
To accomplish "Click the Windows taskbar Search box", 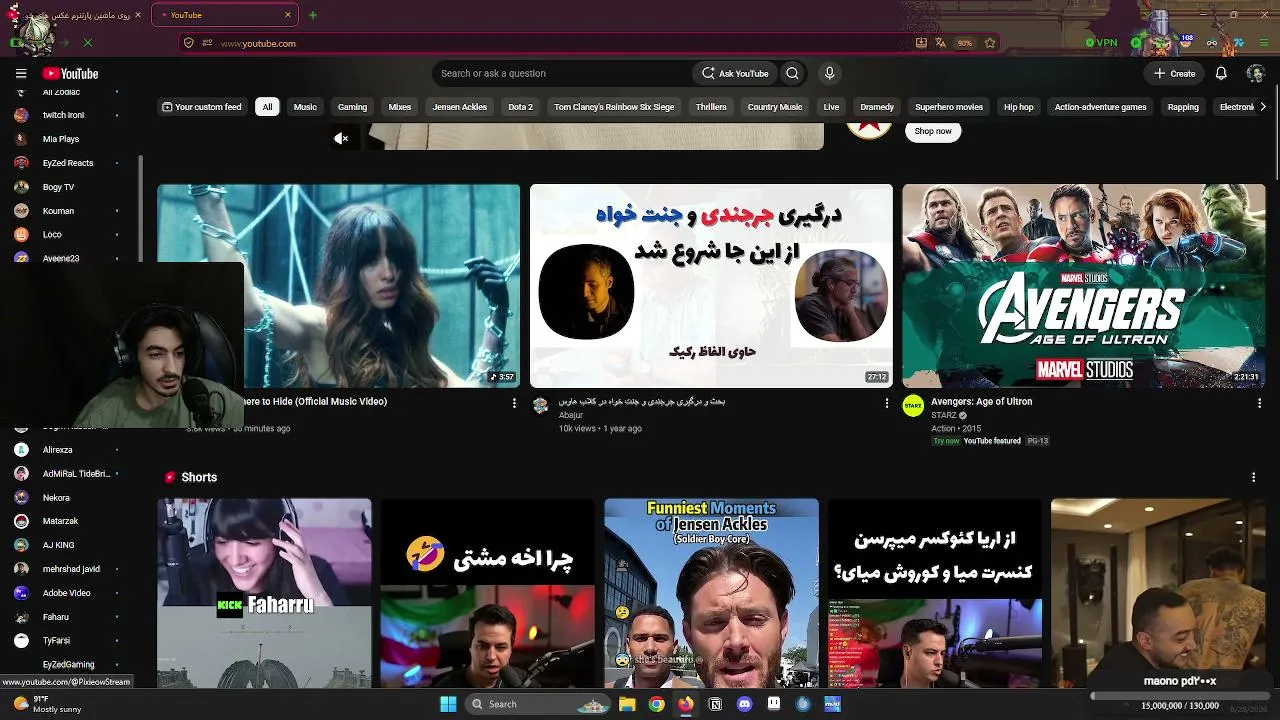I will click(538, 704).
